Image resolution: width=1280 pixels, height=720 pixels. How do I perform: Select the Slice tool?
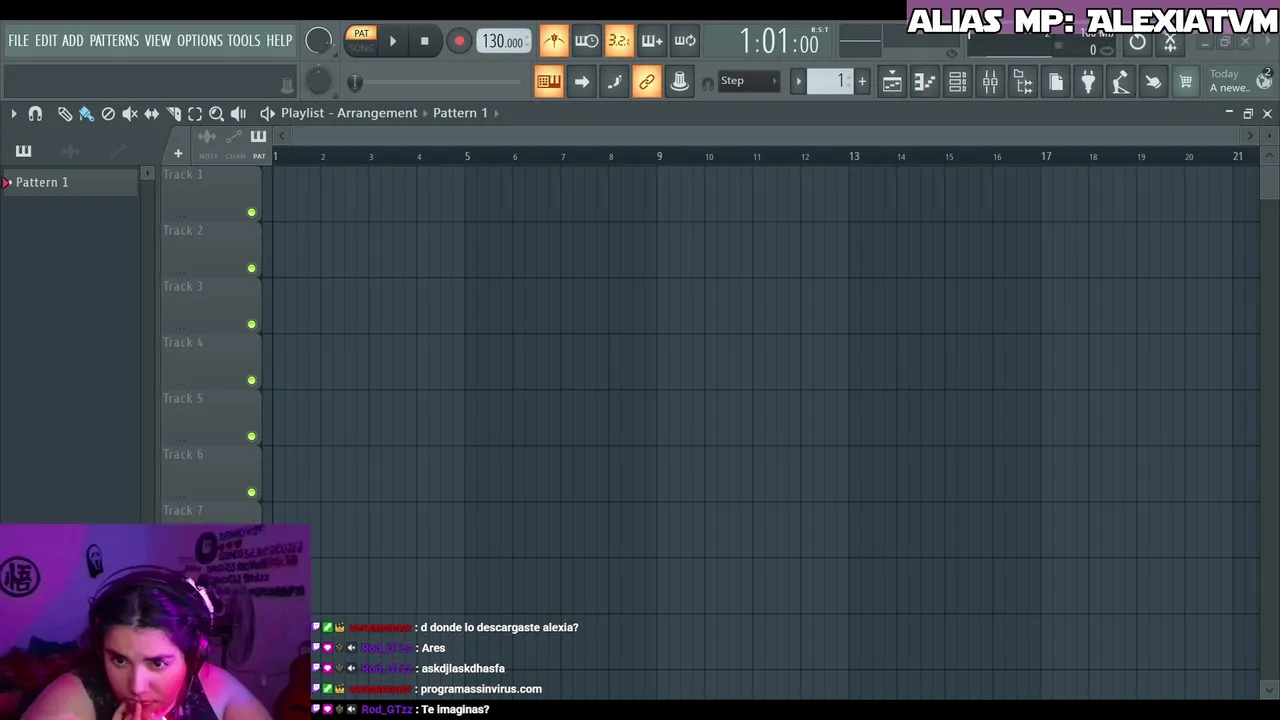pyautogui.click(x=174, y=114)
